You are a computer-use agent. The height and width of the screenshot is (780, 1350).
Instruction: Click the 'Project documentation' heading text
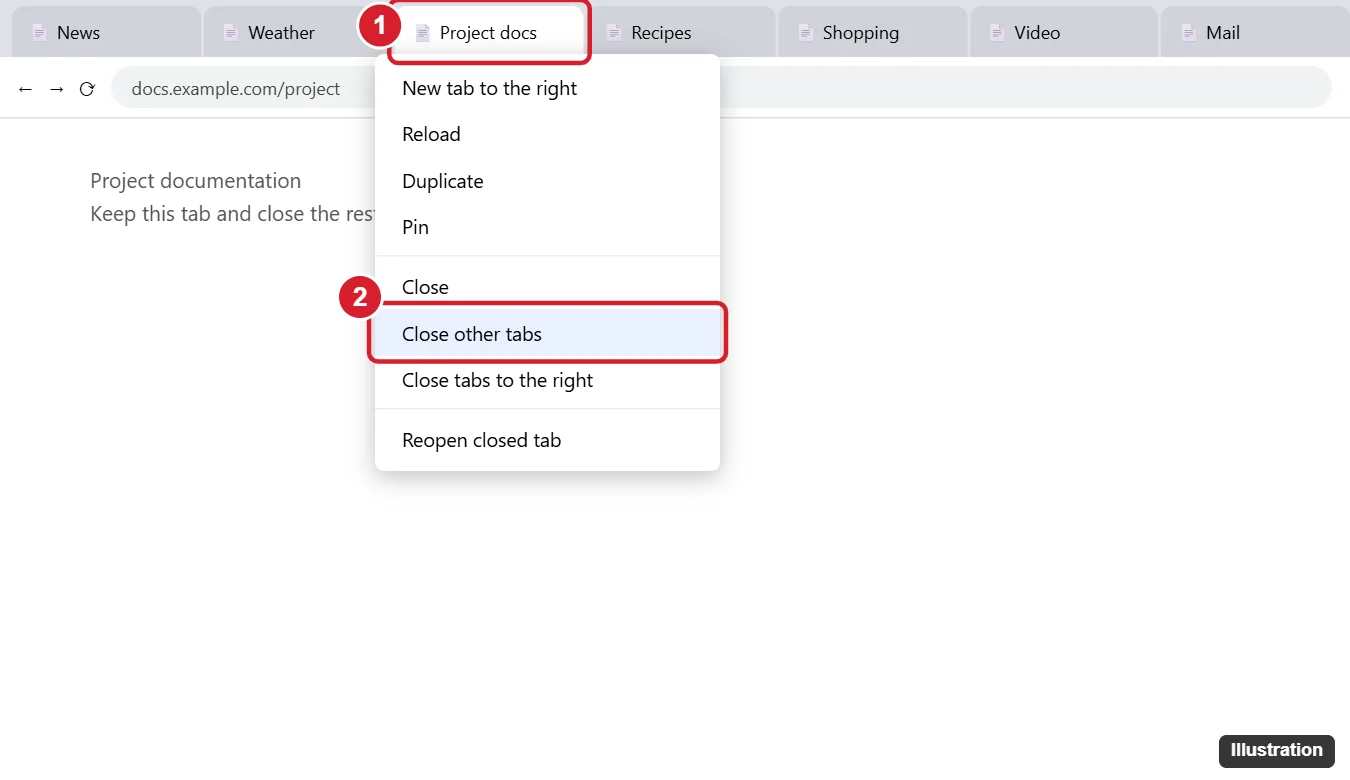click(x=195, y=181)
